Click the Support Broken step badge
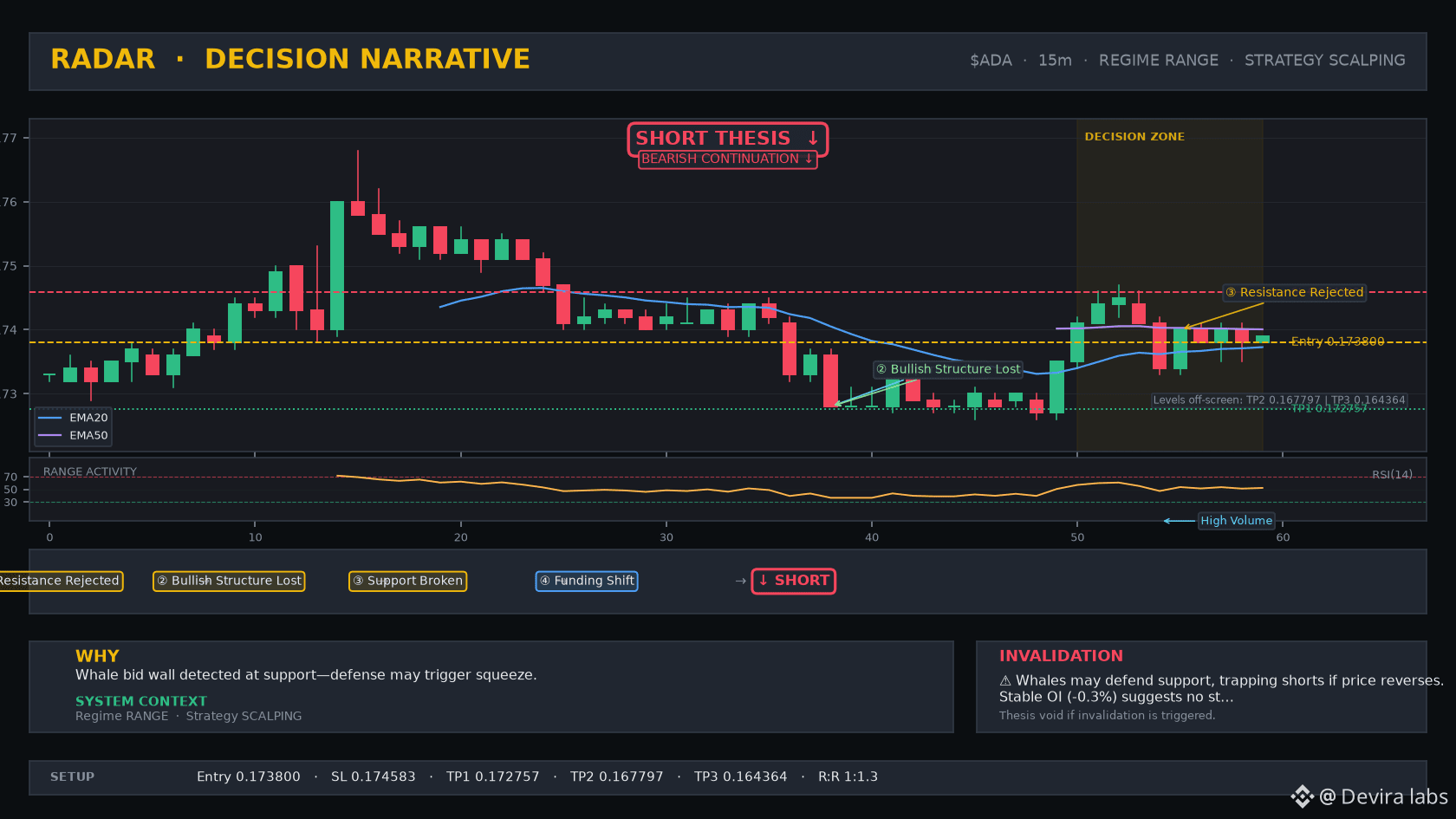1456x819 pixels. (x=407, y=581)
